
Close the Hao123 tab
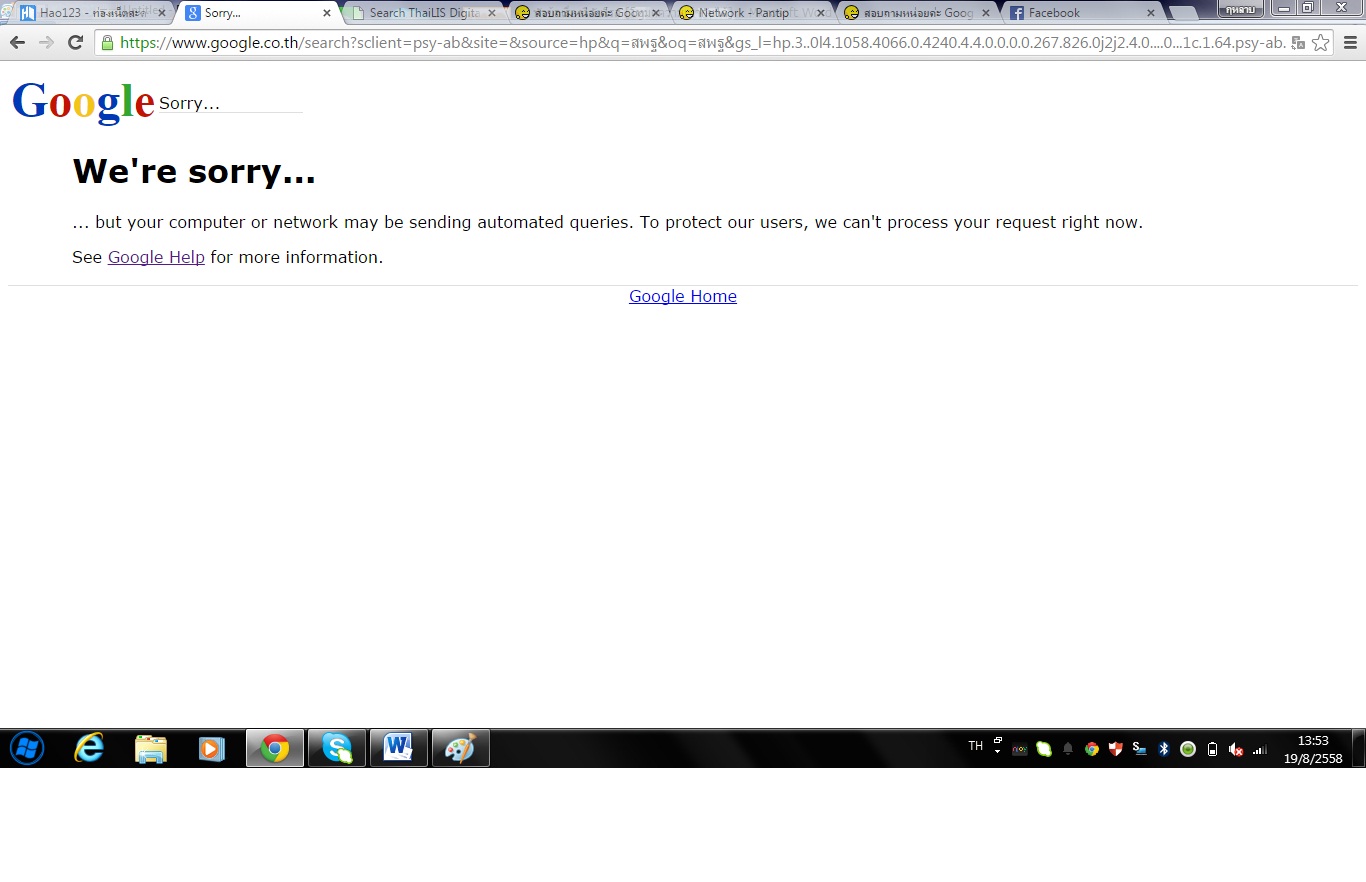[x=161, y=13]
